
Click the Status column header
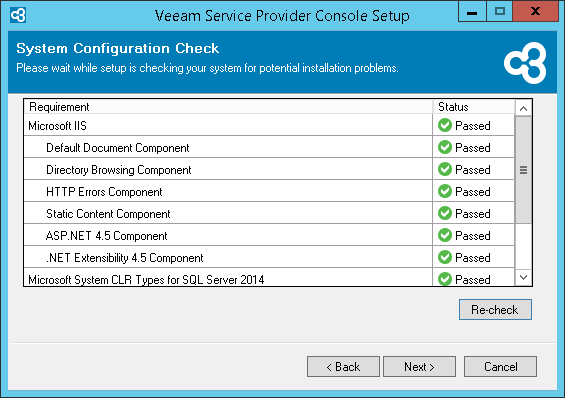click(473, 107)
